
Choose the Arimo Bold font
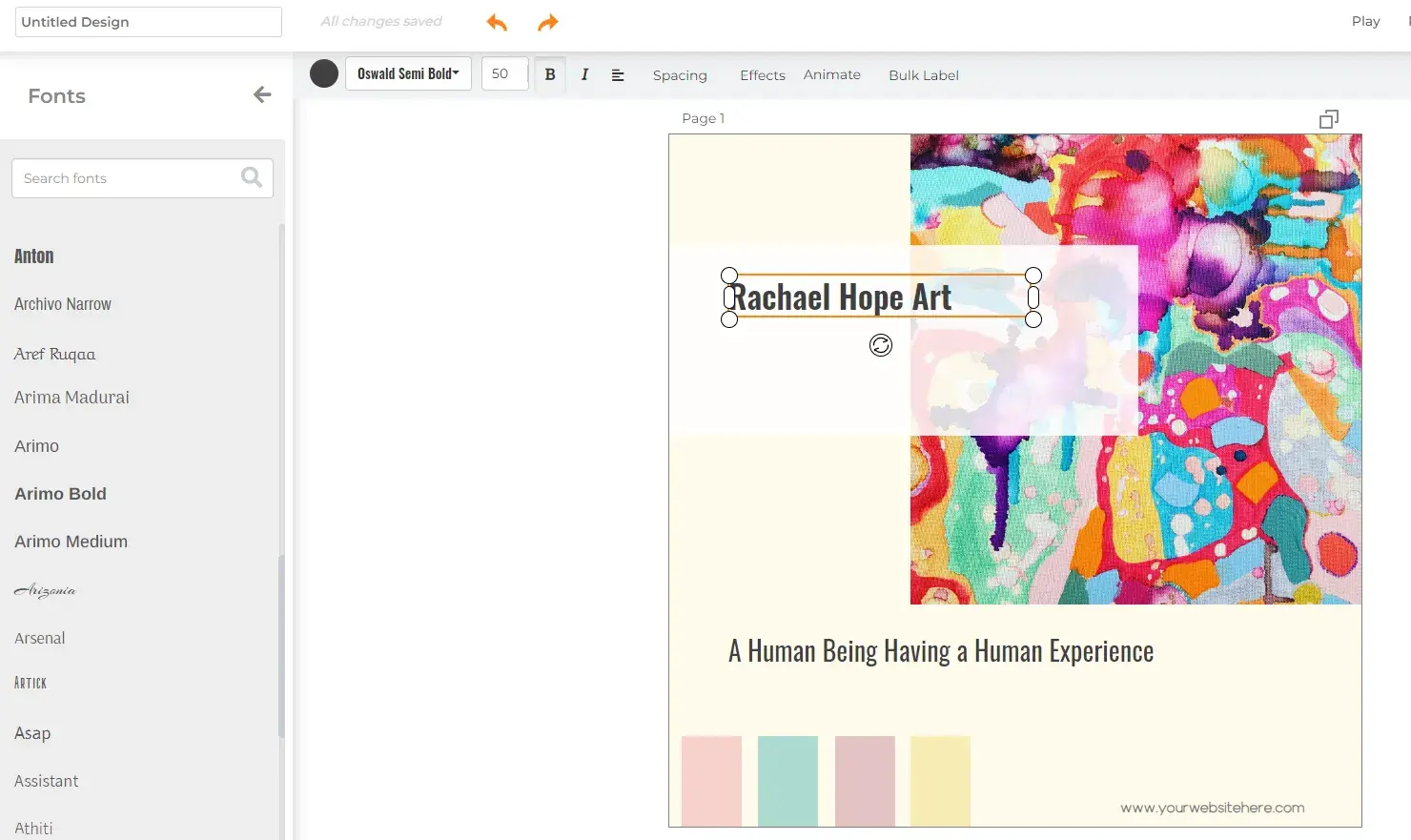(60, 494)
